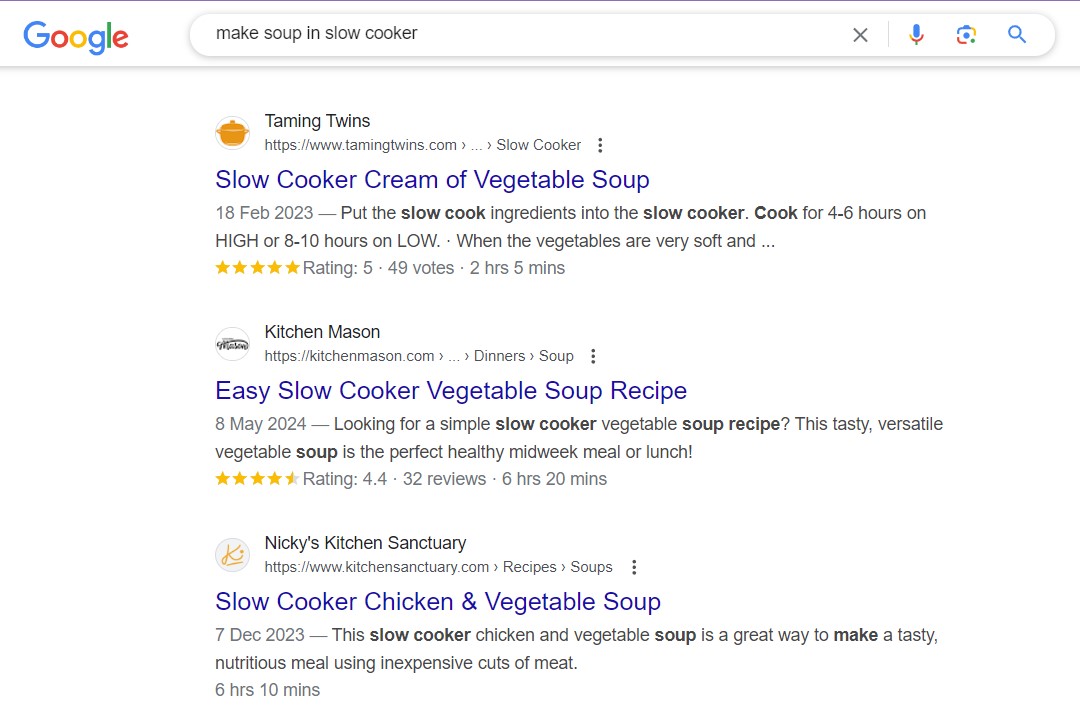Click the Taming Twins site name
Viewport: 1080px width, 711px height.
(317, 121)
